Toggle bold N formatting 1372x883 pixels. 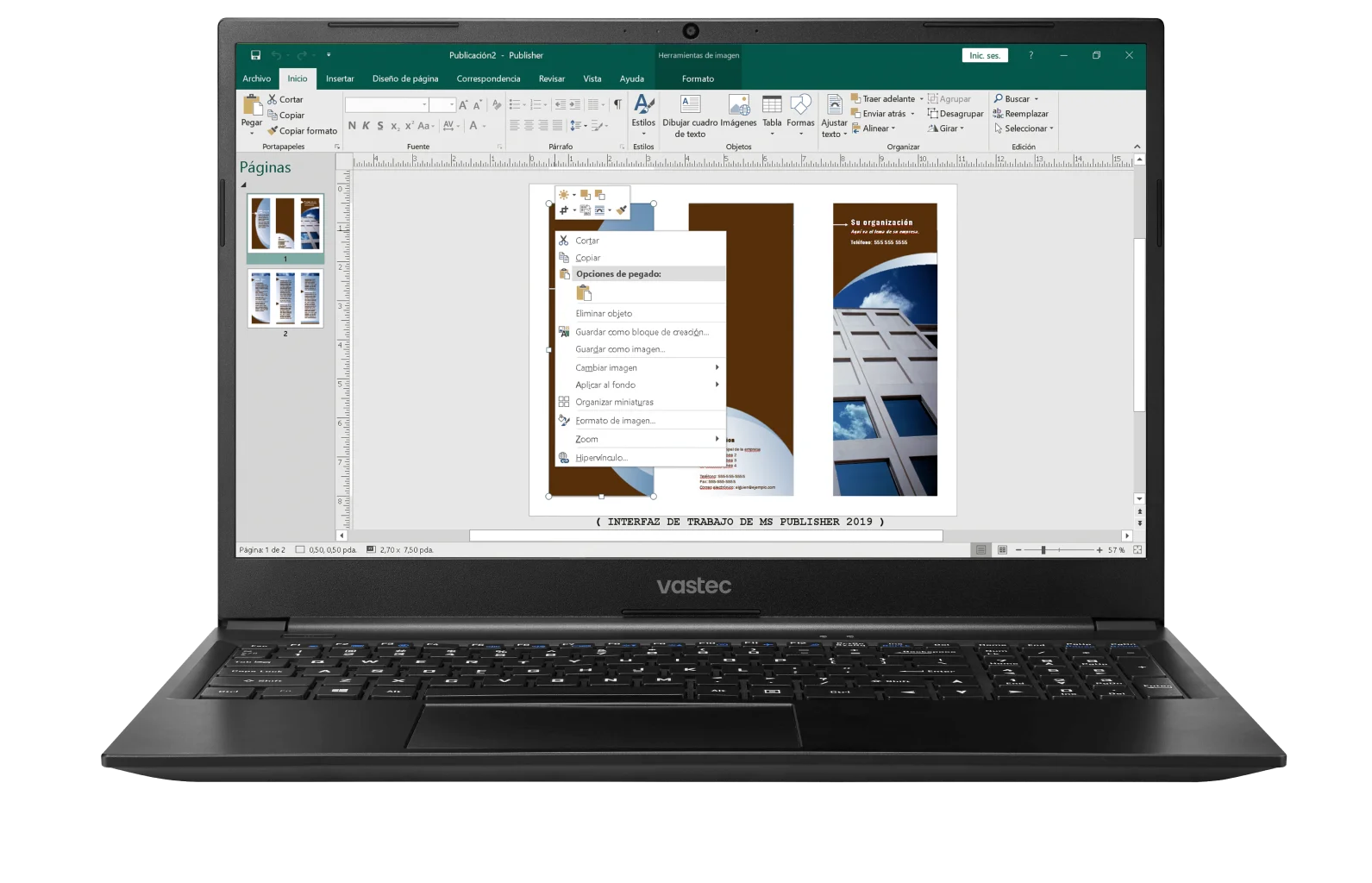coord(352,126)
